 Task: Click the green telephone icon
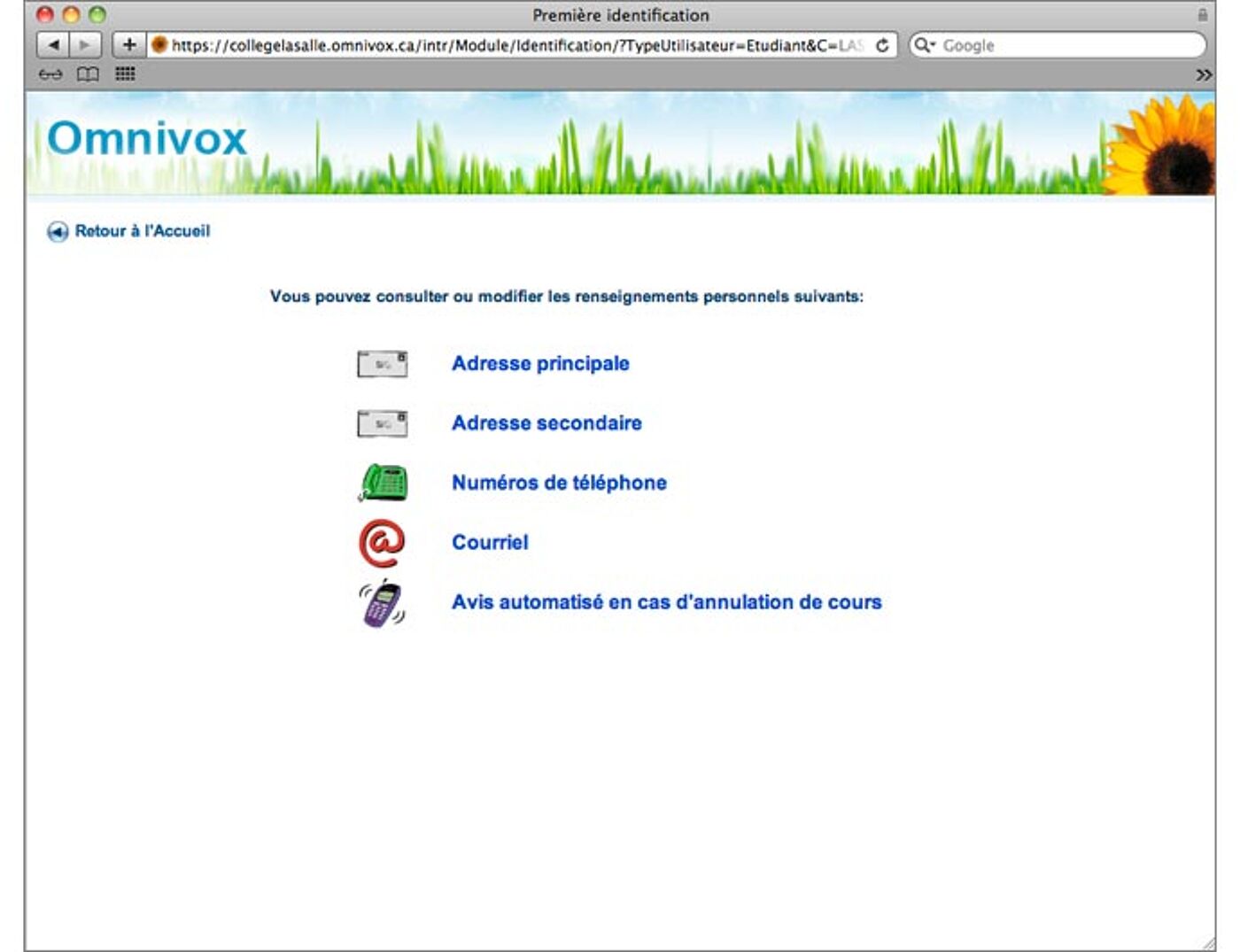pyautogui.click(x=383, y=483)
